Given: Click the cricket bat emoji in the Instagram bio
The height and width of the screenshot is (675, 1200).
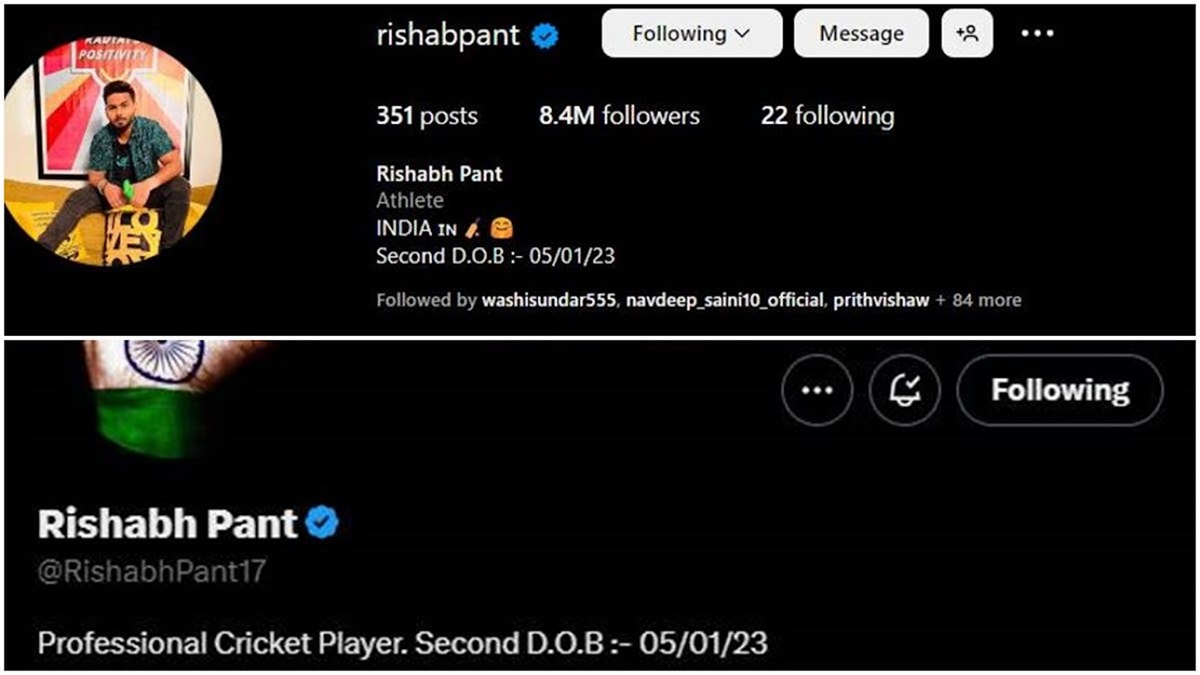Looking at the screenshot, I should coord(472,228).
